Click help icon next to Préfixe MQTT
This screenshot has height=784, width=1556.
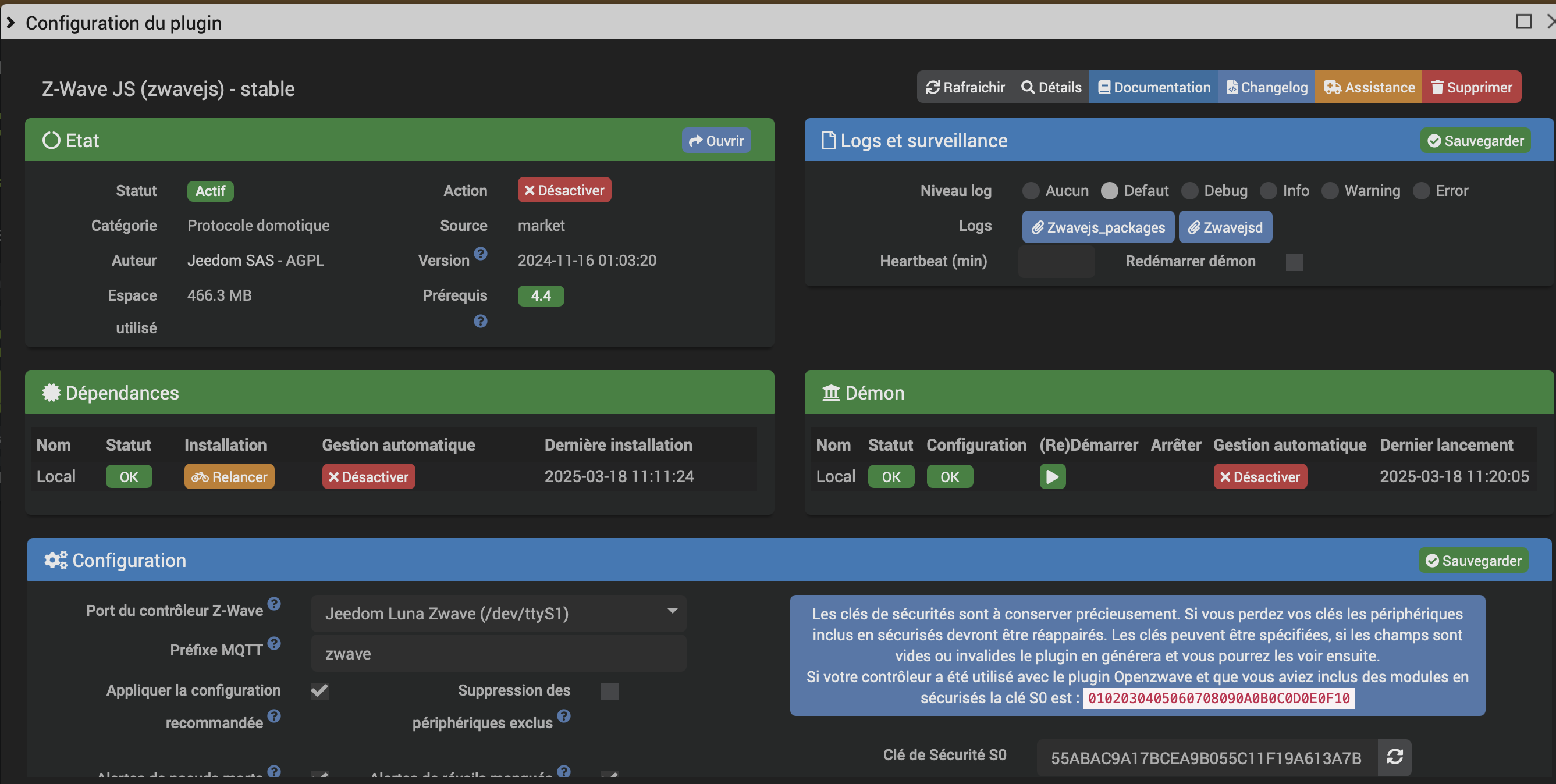pyautogui.click(x=274, y=643)
